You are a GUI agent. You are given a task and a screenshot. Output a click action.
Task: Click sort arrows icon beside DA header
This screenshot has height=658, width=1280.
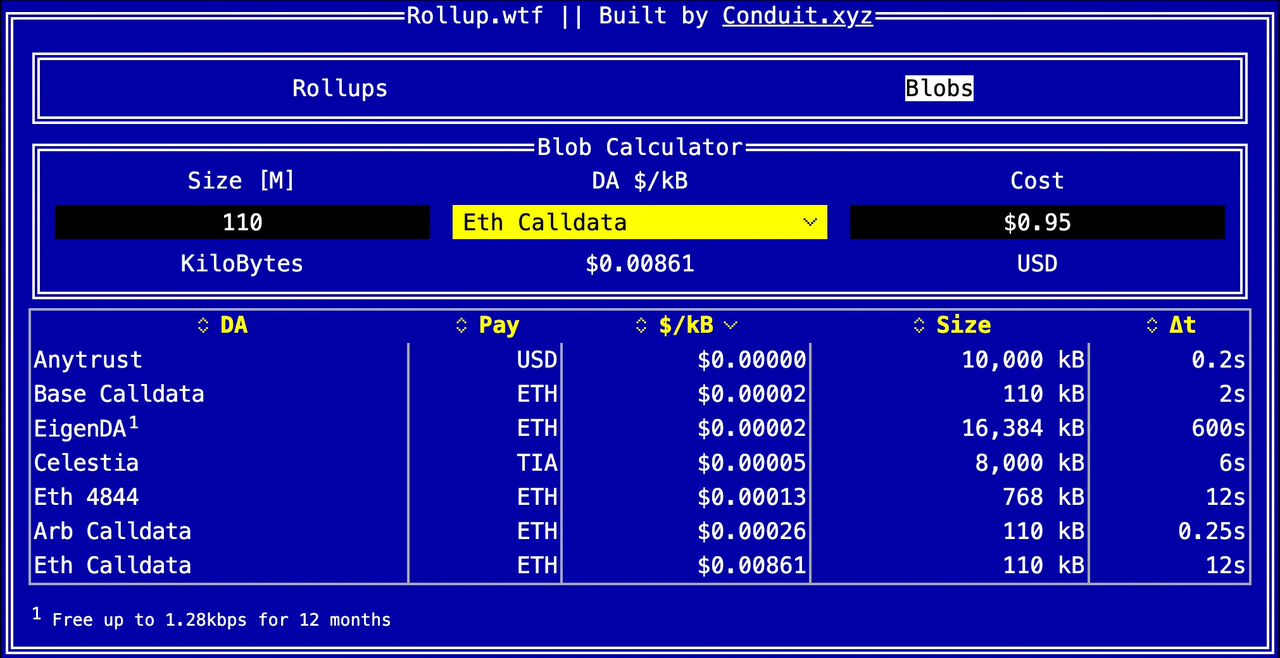(x=203, y=325)
